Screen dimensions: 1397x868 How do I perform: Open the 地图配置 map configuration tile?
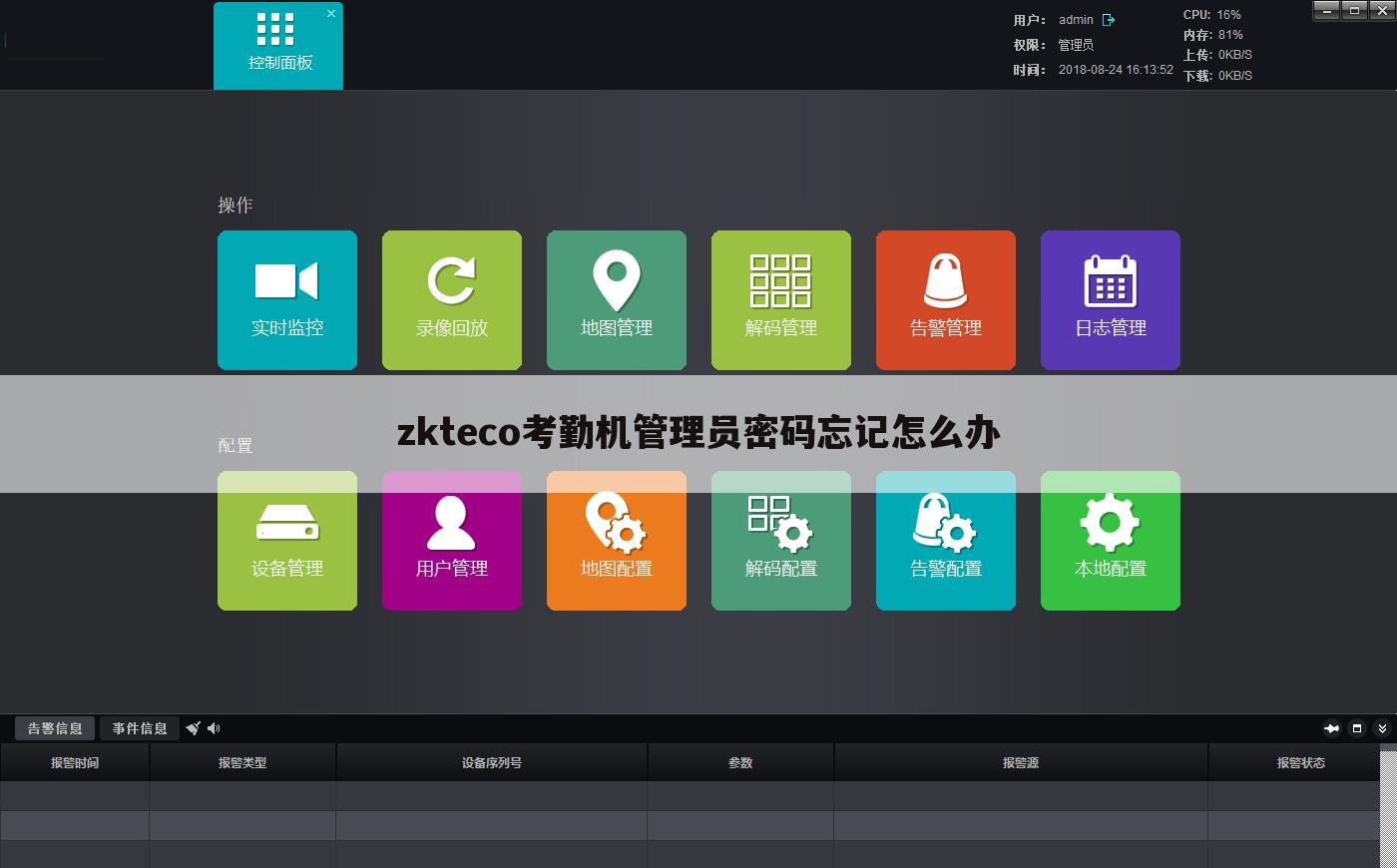tap(617, 541)
